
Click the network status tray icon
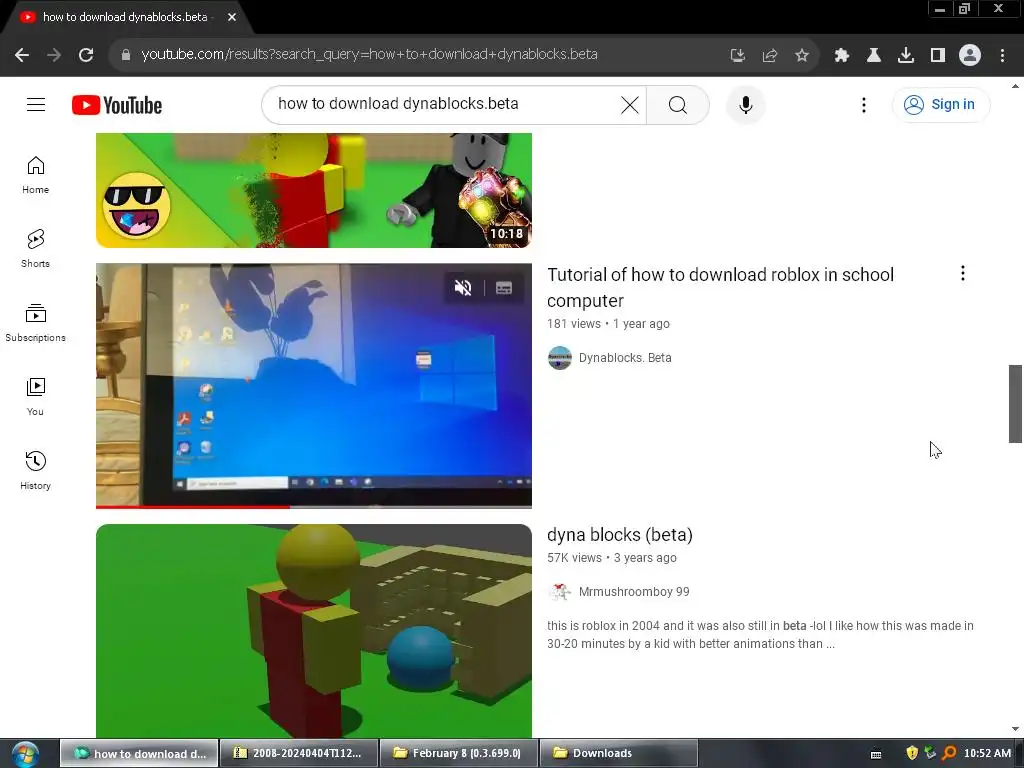pos(931,753)
